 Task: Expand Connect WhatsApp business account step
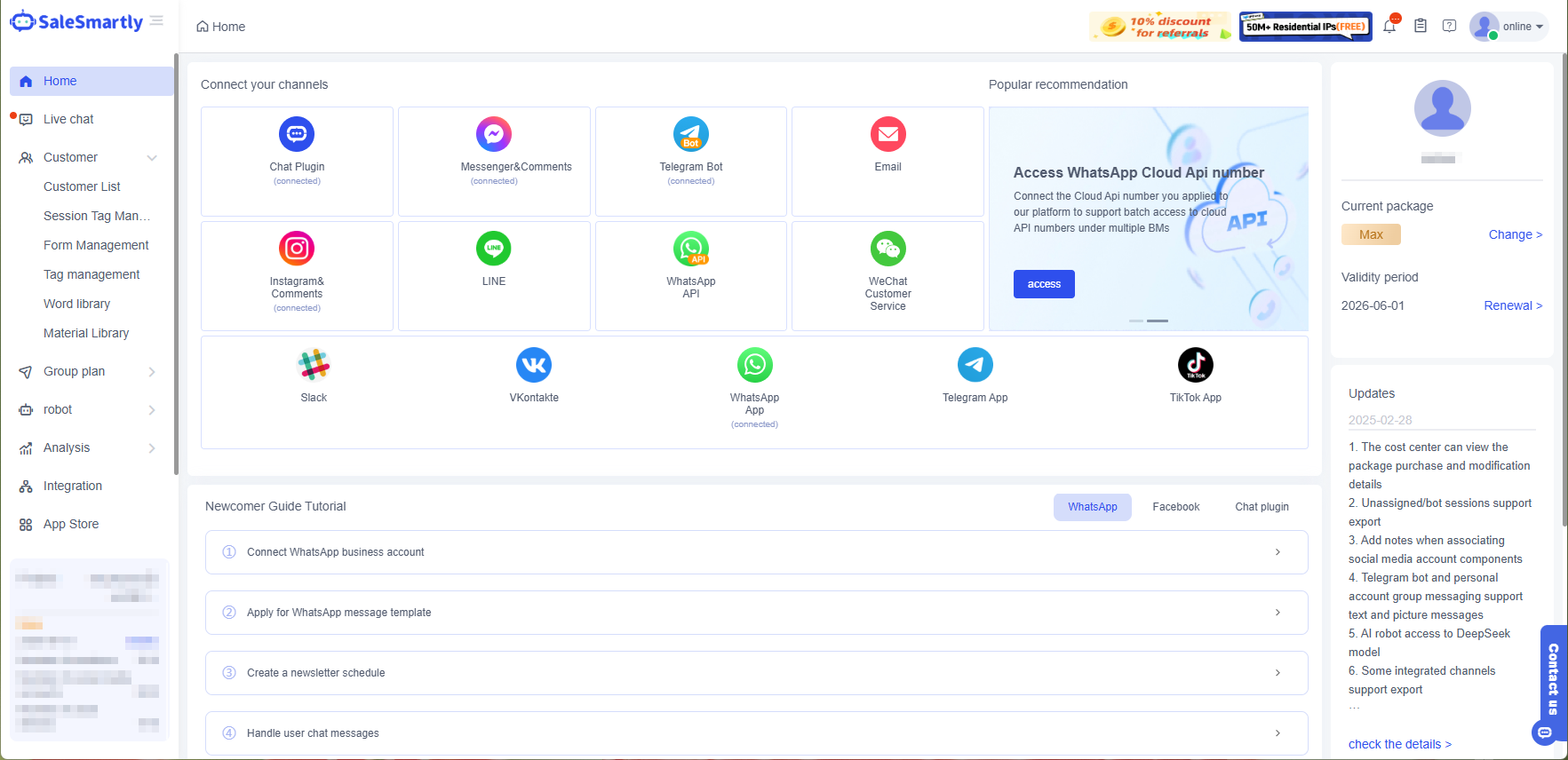pos(757,552)
